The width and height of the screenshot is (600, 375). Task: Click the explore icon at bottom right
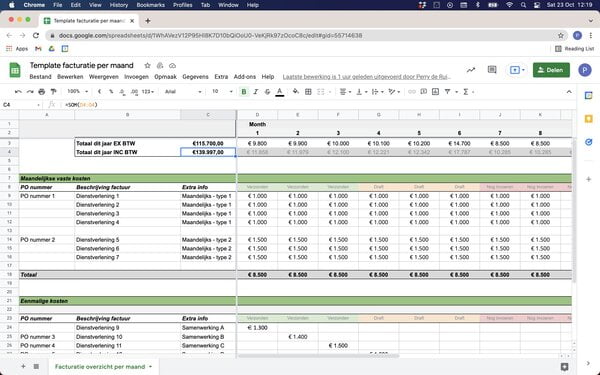[x=564, y=367]
